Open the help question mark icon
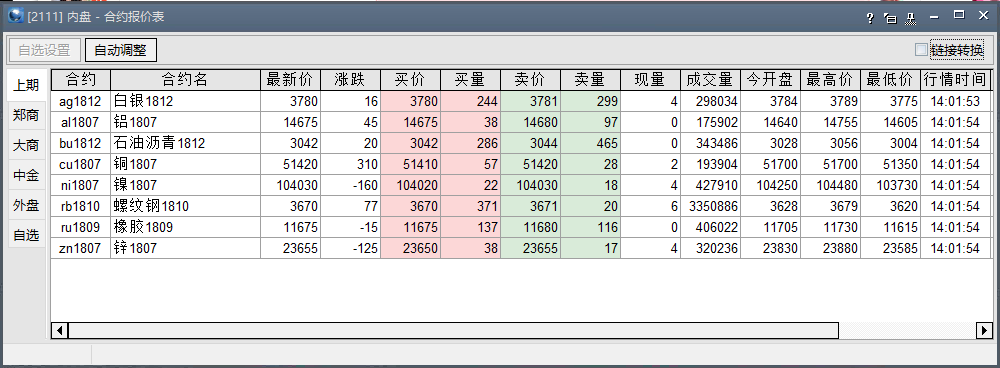 [x=870, y=18]
